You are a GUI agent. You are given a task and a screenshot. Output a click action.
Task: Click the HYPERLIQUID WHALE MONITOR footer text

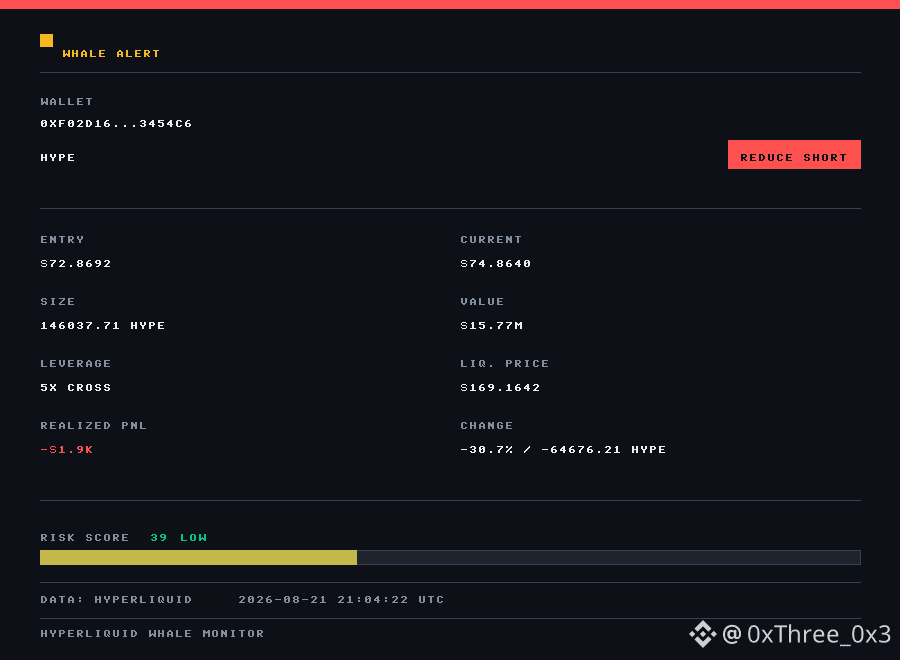tap(152, 633)
